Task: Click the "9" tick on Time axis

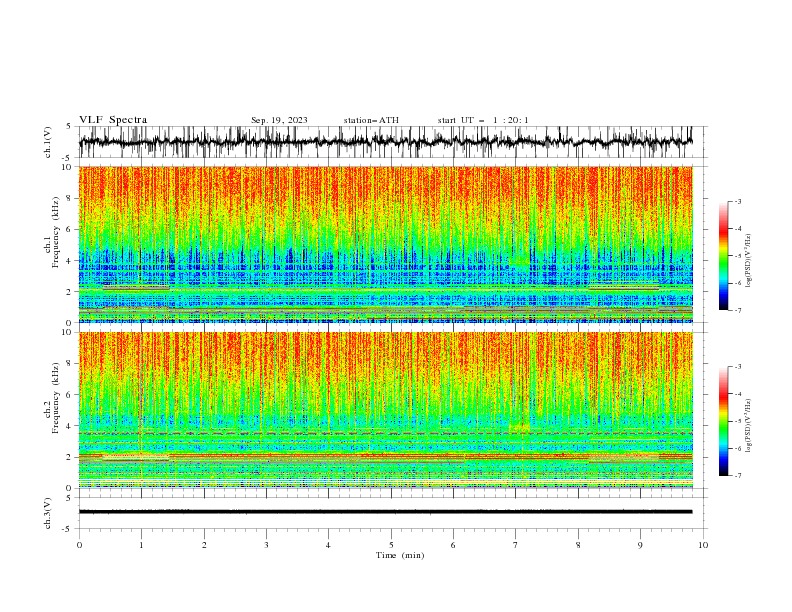Action: 640,545
